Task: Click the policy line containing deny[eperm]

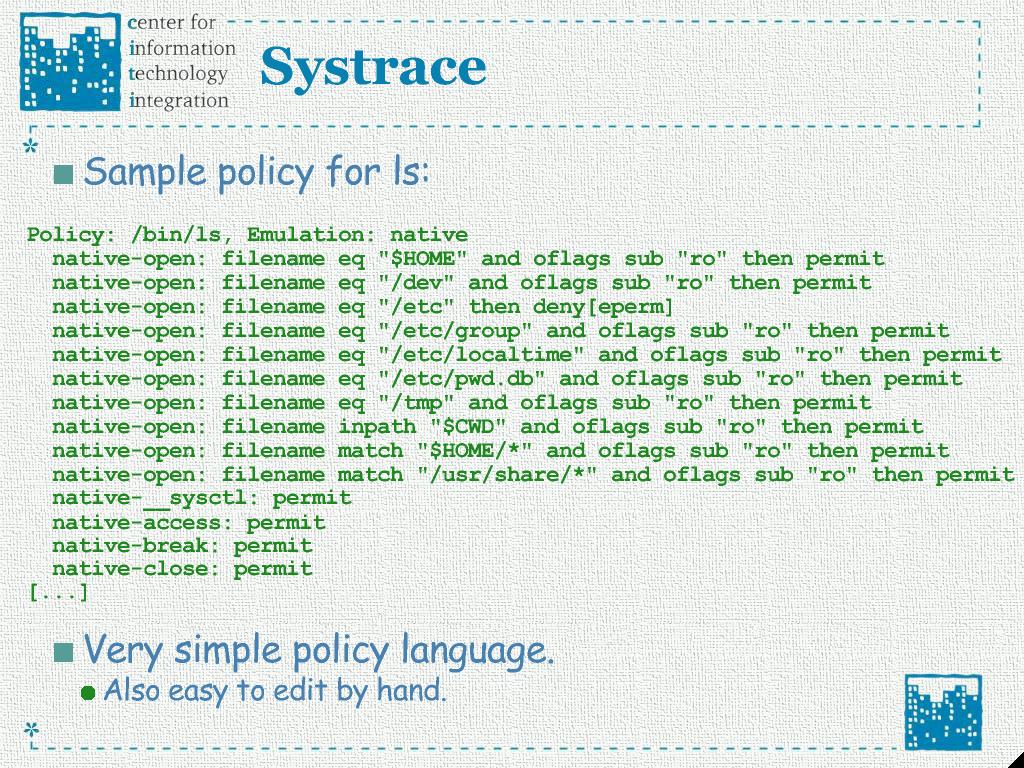Action: tap(363, 307)
